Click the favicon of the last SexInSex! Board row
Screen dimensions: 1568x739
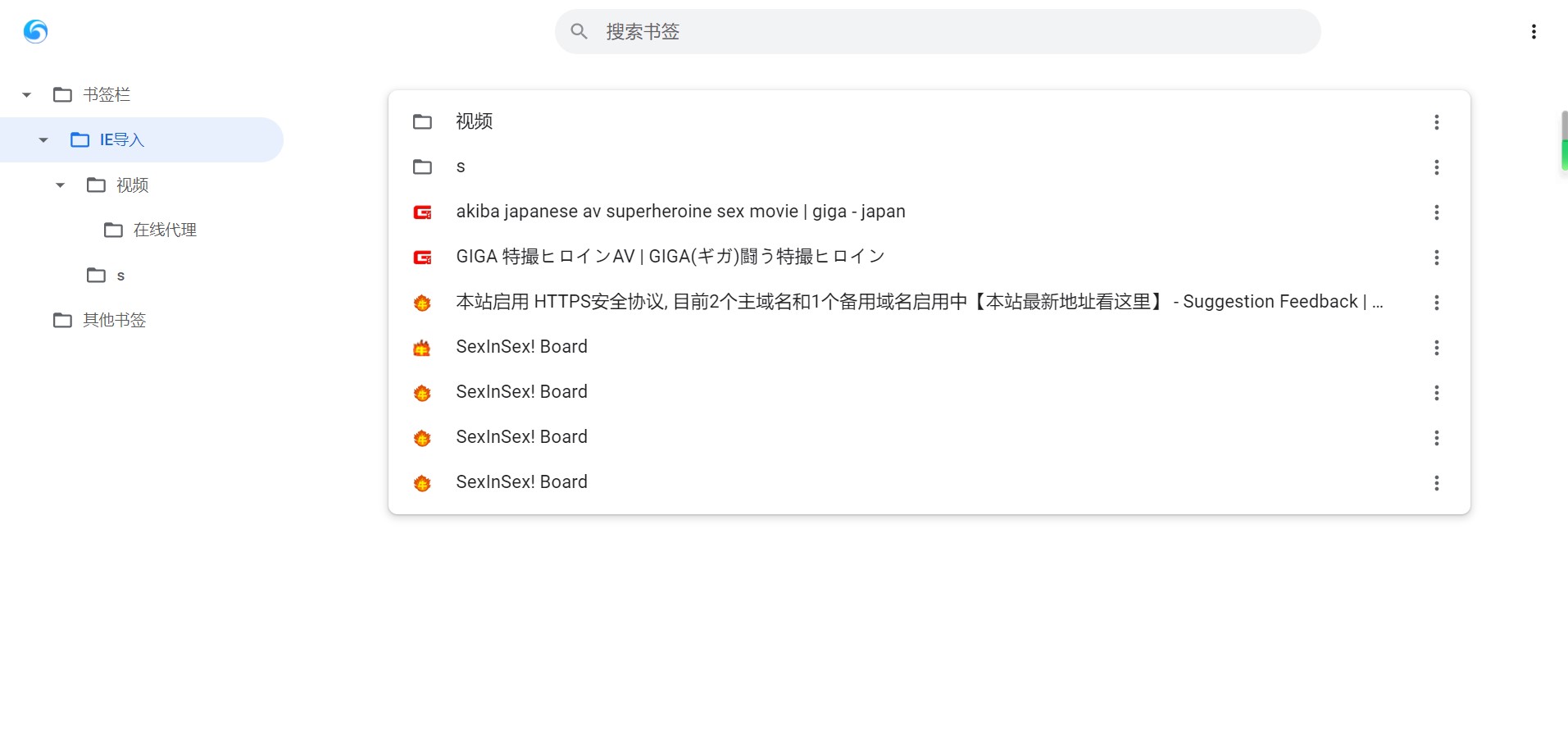422,483
